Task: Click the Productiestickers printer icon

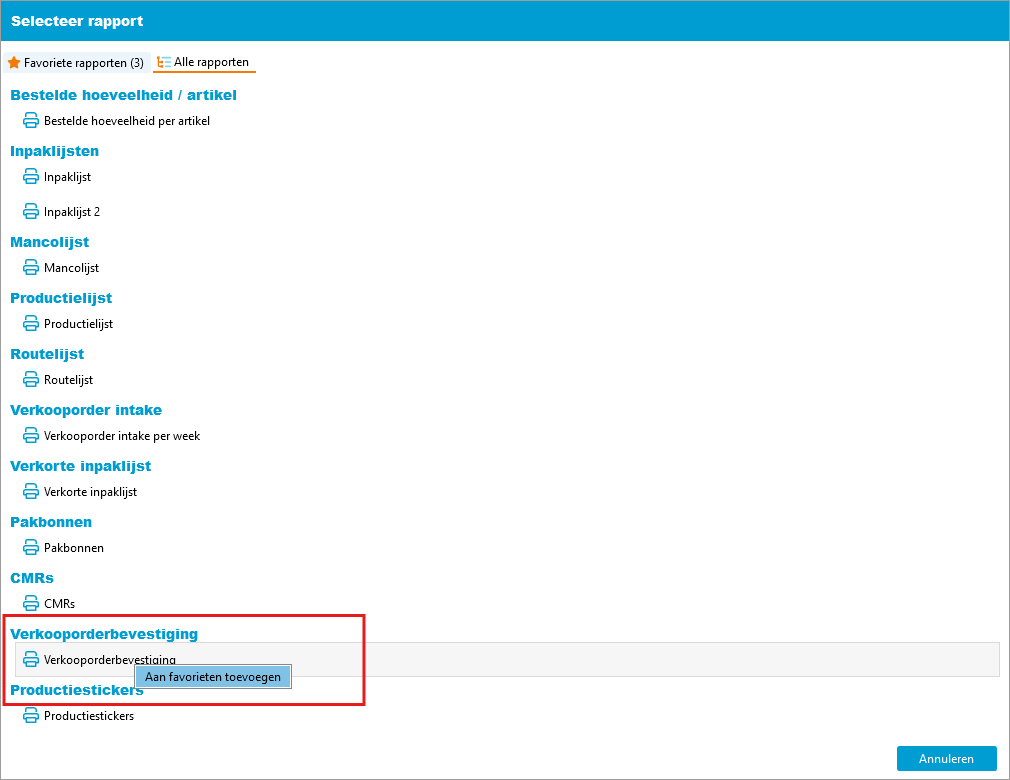Action: [x=31, y=716]
